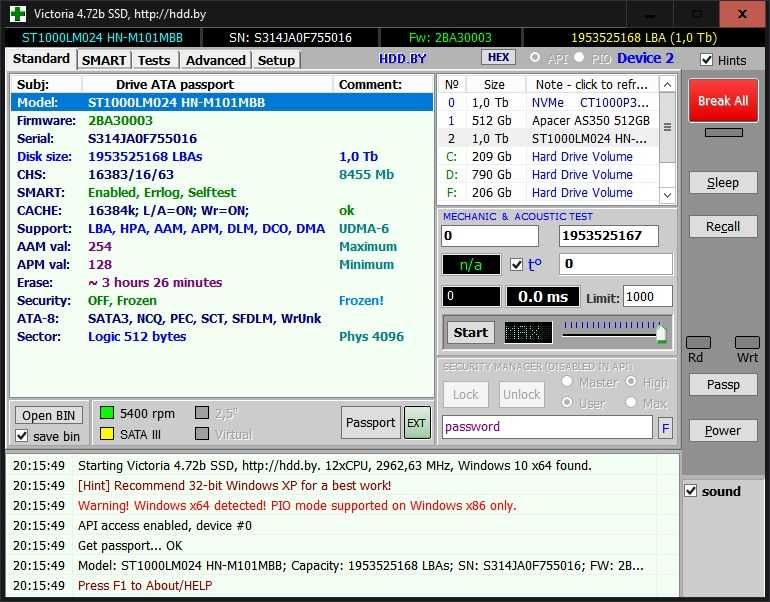770x602 pixels.
Task: Click the HEX button
Action: [498, 57]
